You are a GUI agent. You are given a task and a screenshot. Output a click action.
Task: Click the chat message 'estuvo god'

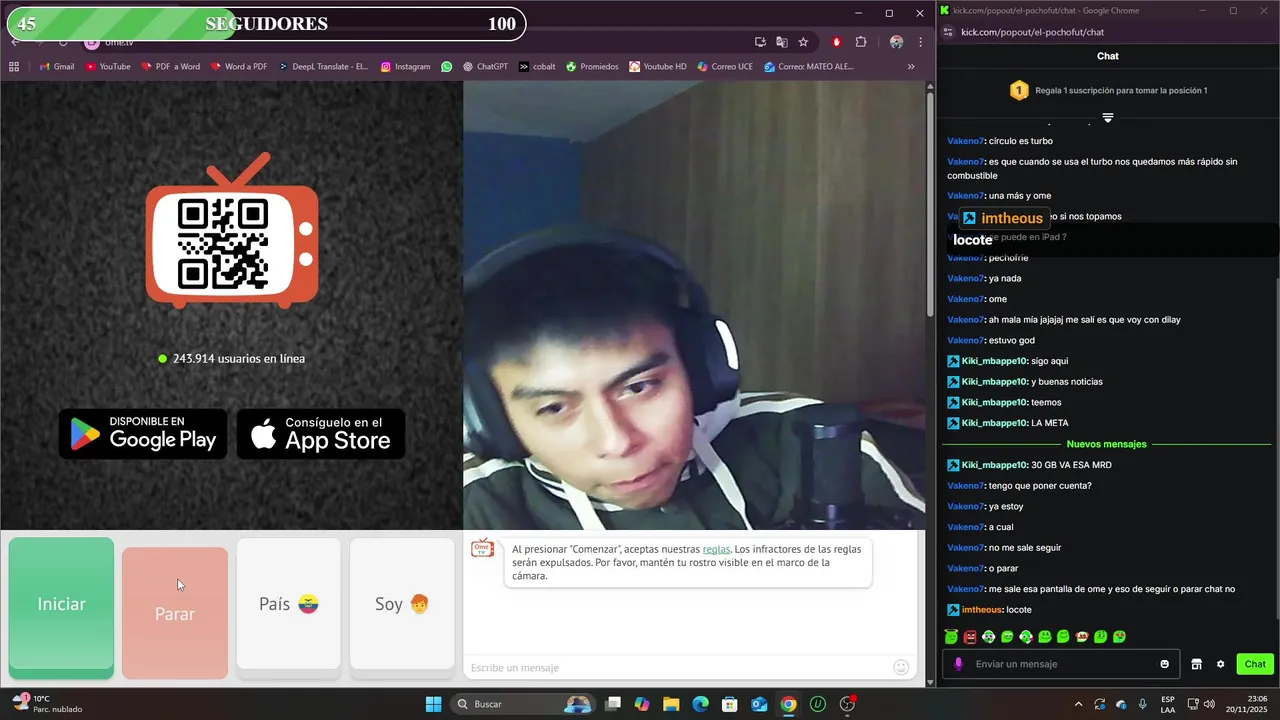tap(1012, 340)
